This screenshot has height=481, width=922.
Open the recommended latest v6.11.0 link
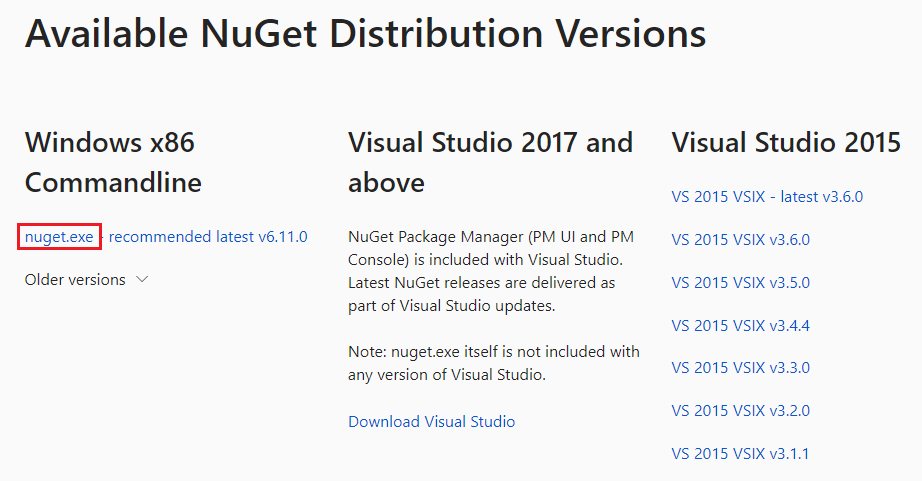click(x=208, y=236)
